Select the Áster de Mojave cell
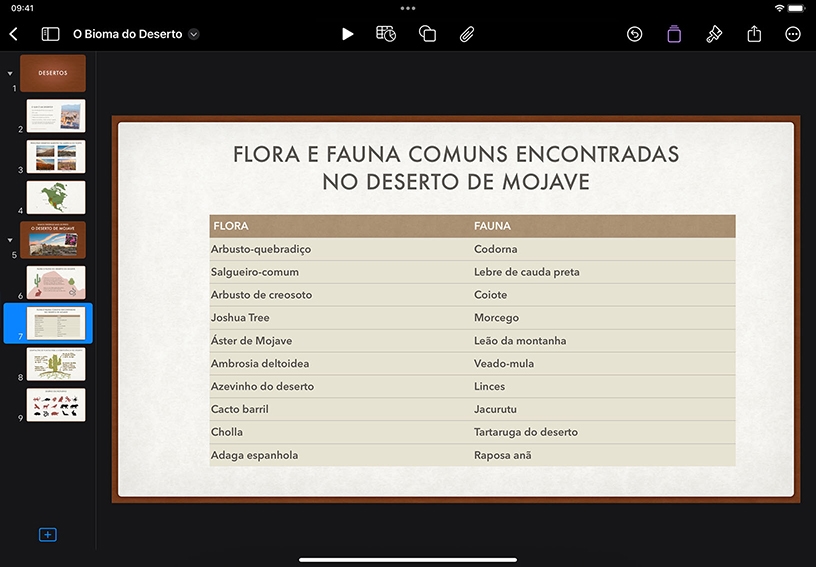 pos(341,341)
